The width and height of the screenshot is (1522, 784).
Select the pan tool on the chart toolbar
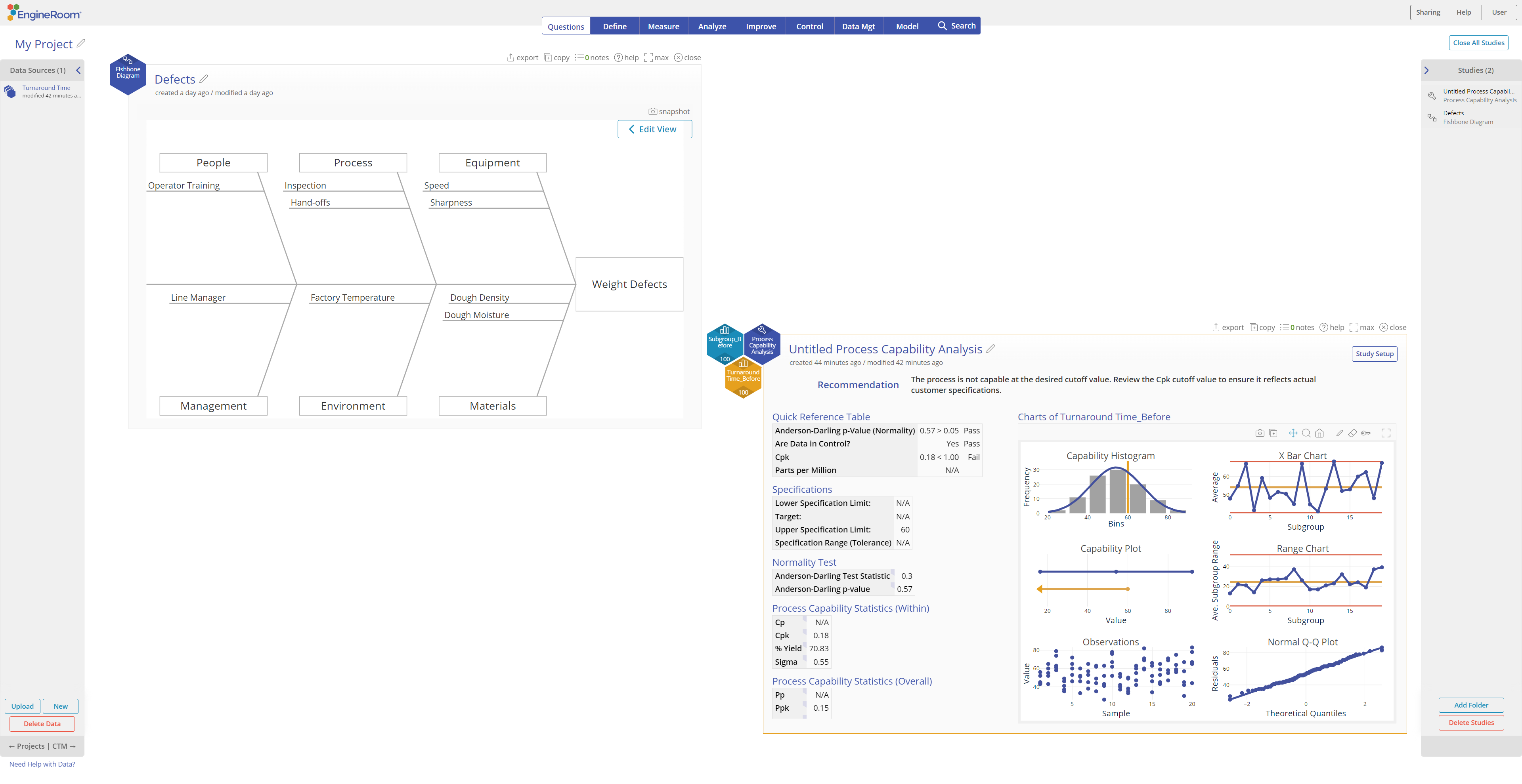[x=1293, y=433]
